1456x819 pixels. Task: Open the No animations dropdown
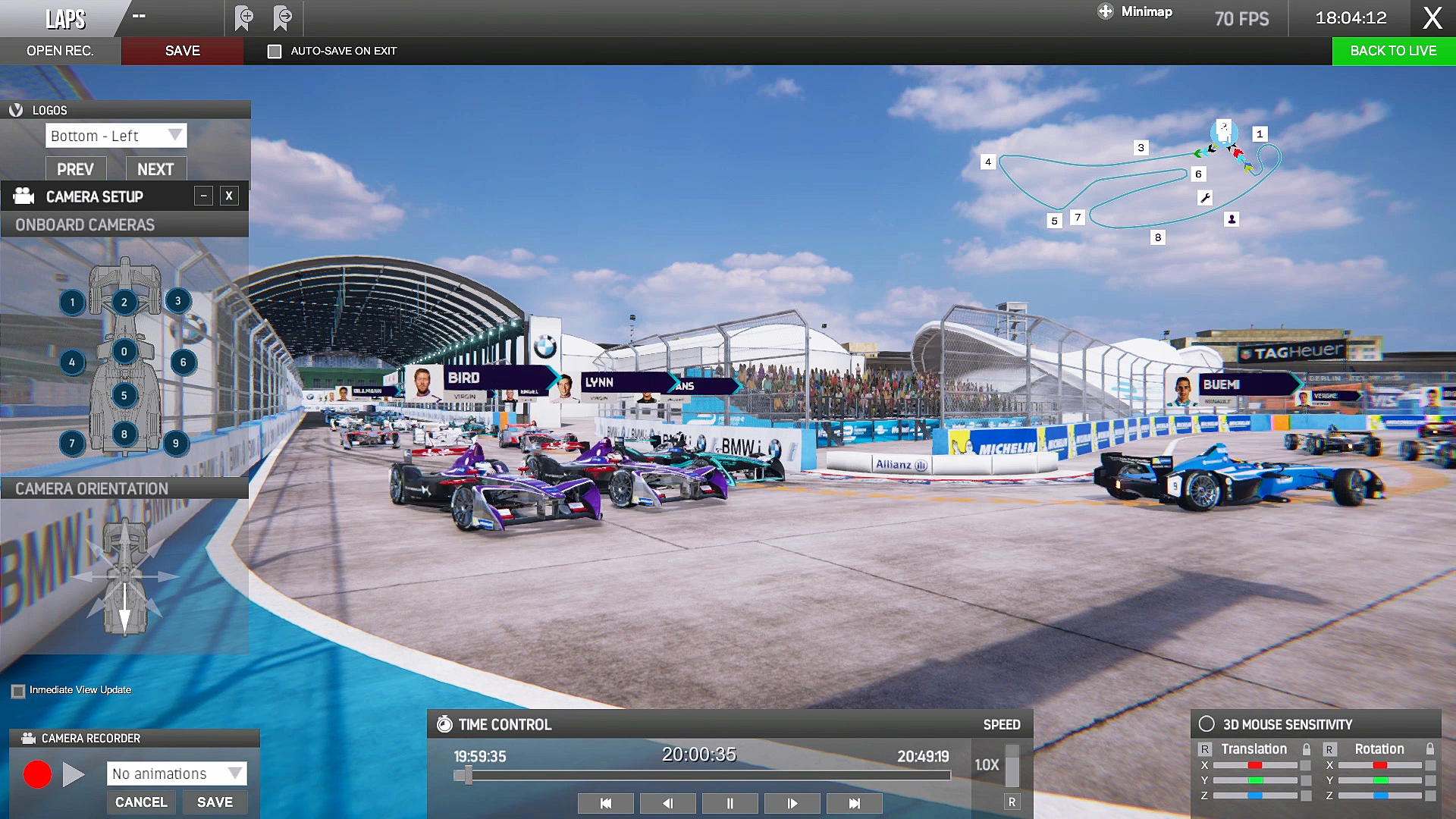point(176,773)
